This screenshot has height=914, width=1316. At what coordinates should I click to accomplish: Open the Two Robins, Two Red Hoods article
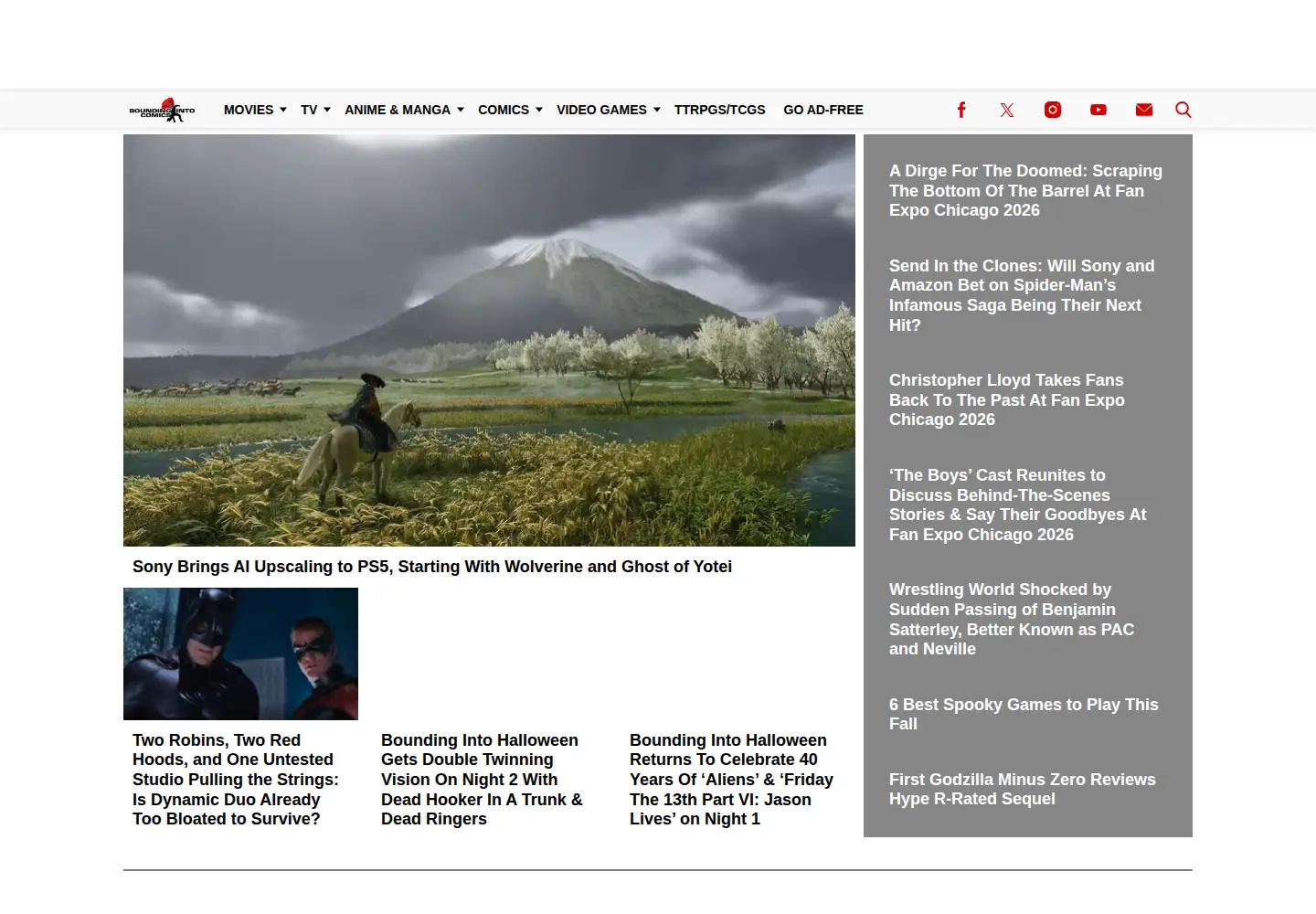[236, 780]
